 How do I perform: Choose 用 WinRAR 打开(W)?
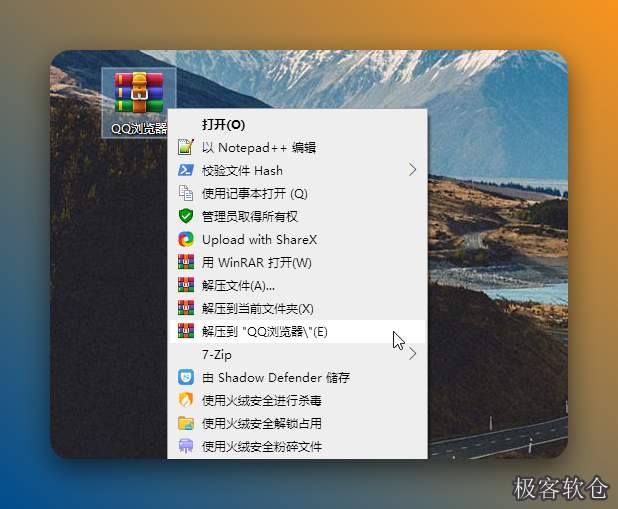(x=298, y=262)
